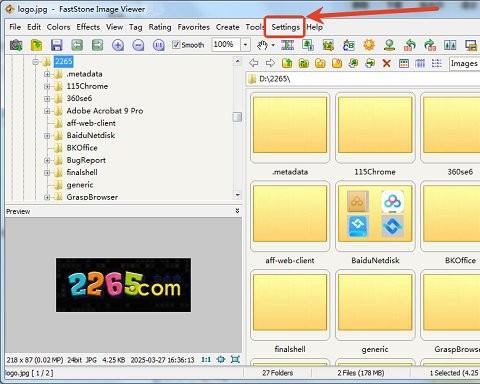Switch to list view icon

tap(437, 63)
